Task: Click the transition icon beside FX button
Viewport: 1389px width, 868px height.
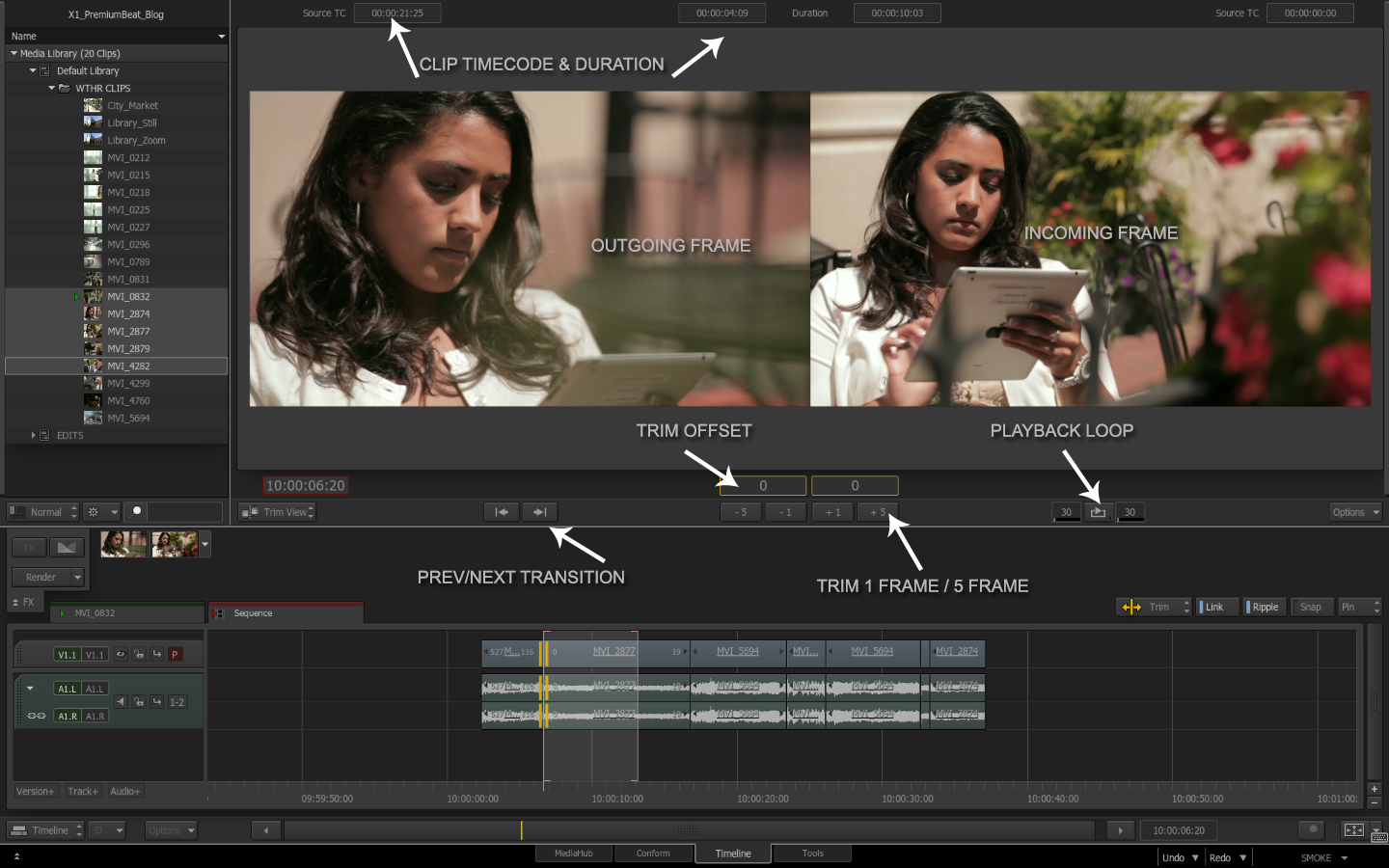Action: [66, 548]
